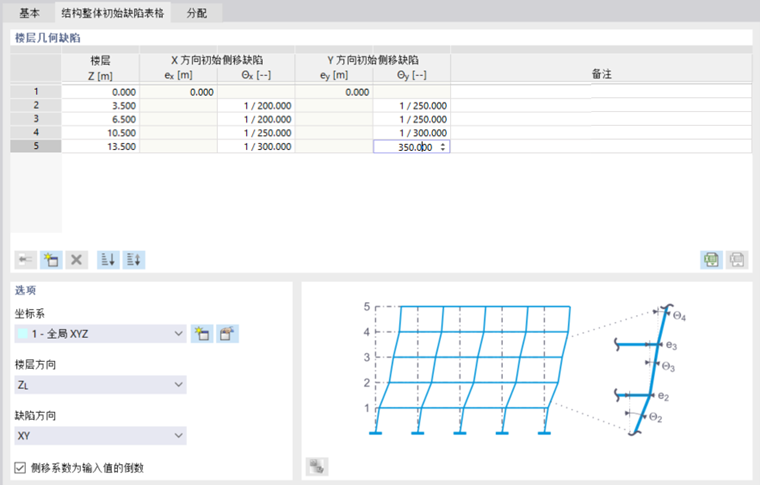Open the 缺陷方向 dropdown showing XY
The image size is (760, 485).
(x=100, y=436)
